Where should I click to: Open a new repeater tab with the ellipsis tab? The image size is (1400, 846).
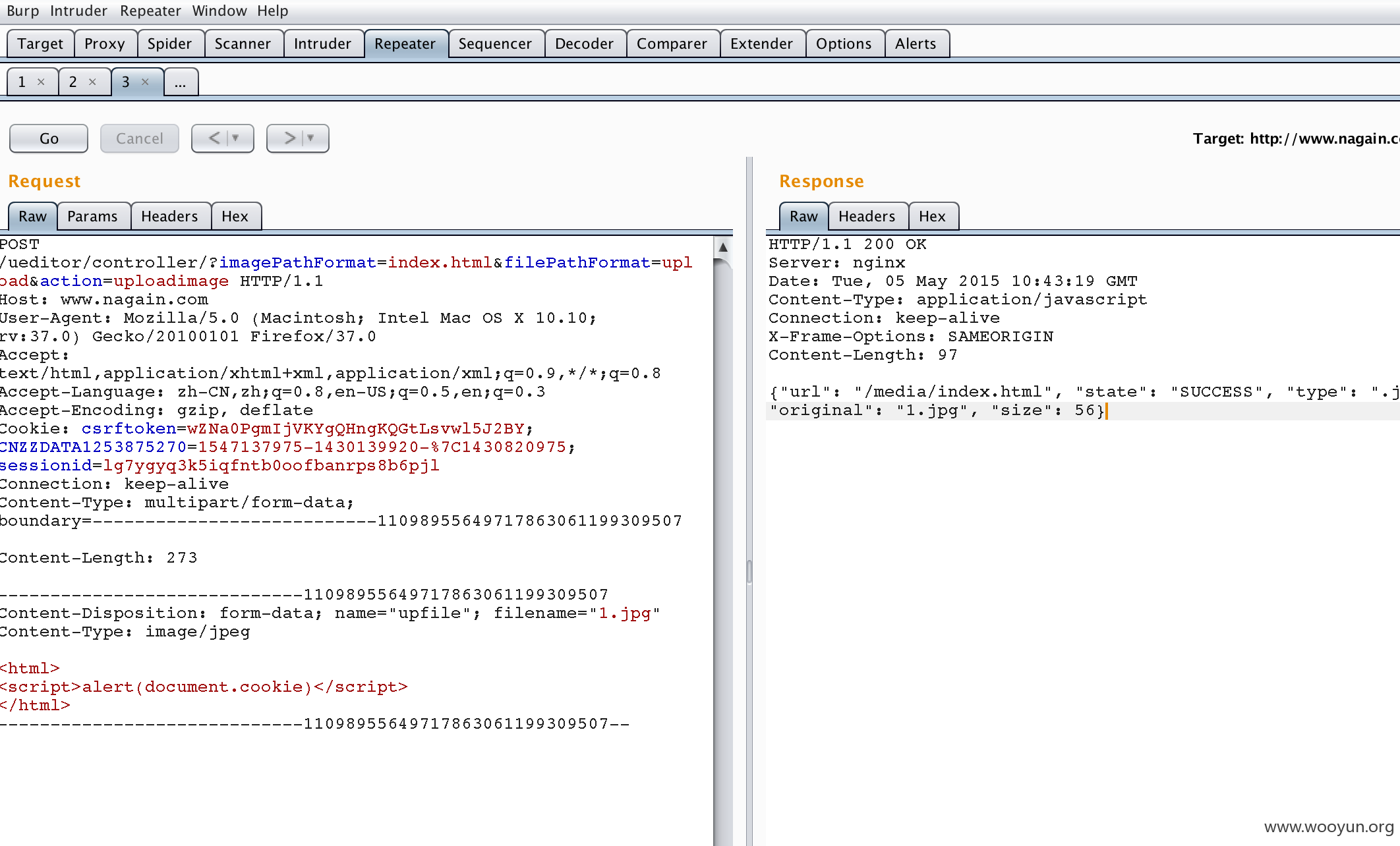coord(181,82)
